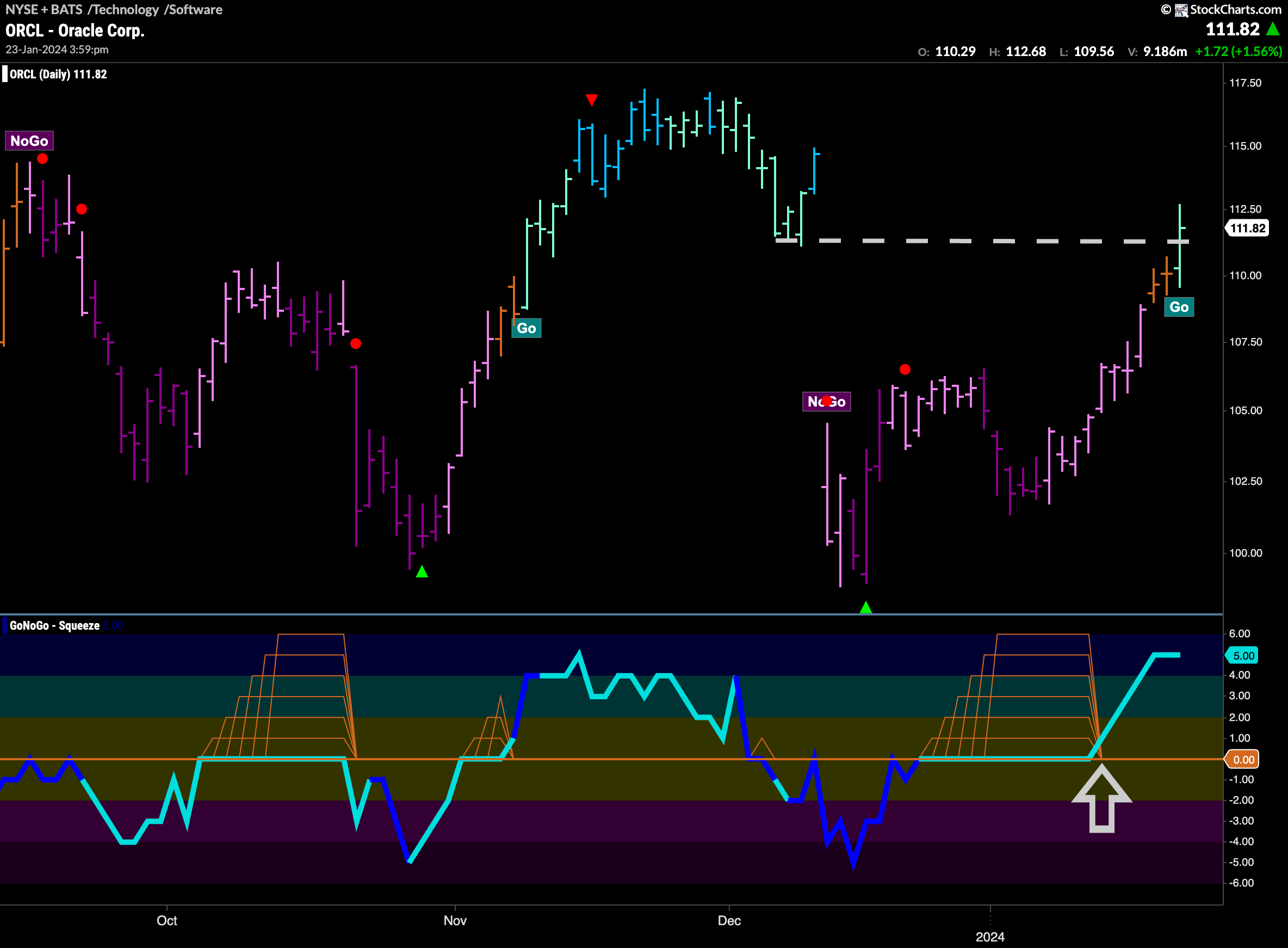Click the /Software industry text
This screenshot has height=948, width=1288.
(193, 10)
